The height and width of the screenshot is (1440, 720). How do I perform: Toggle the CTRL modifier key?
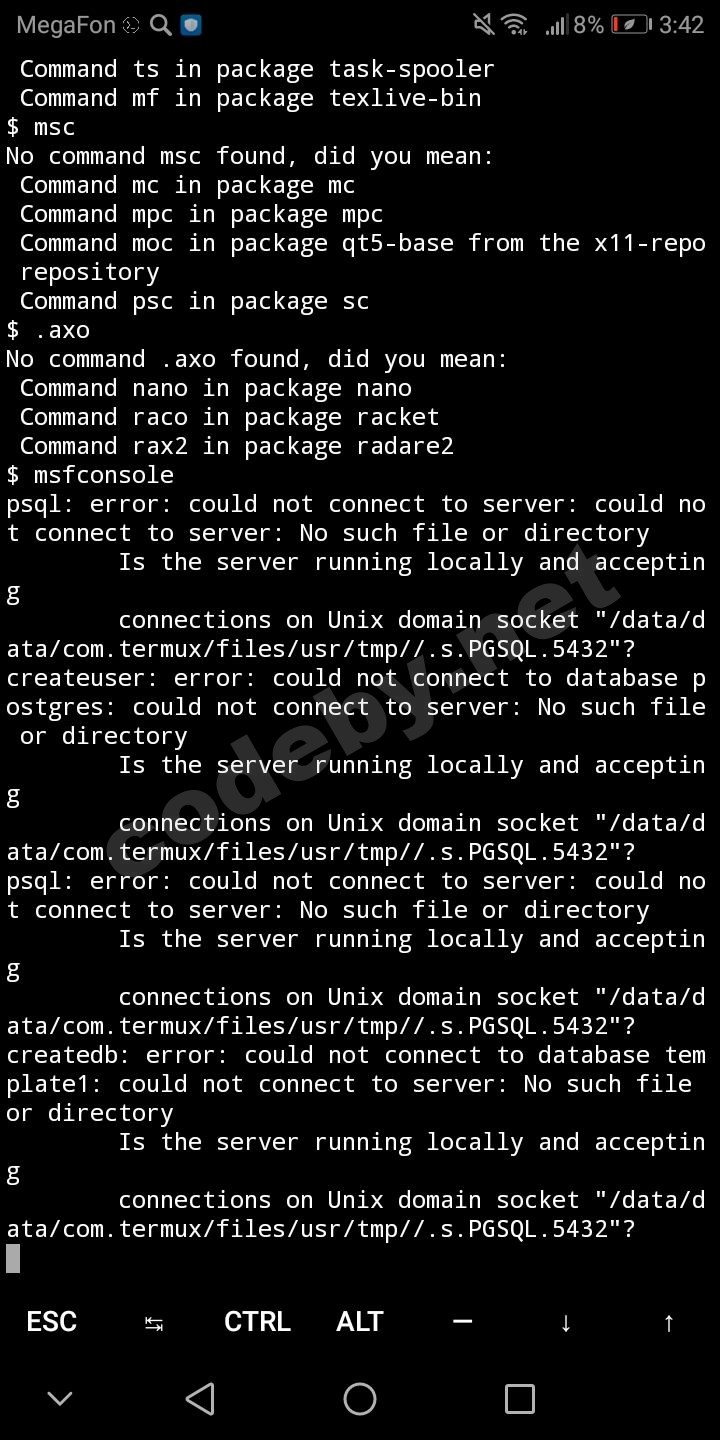tap(257, 1322)
